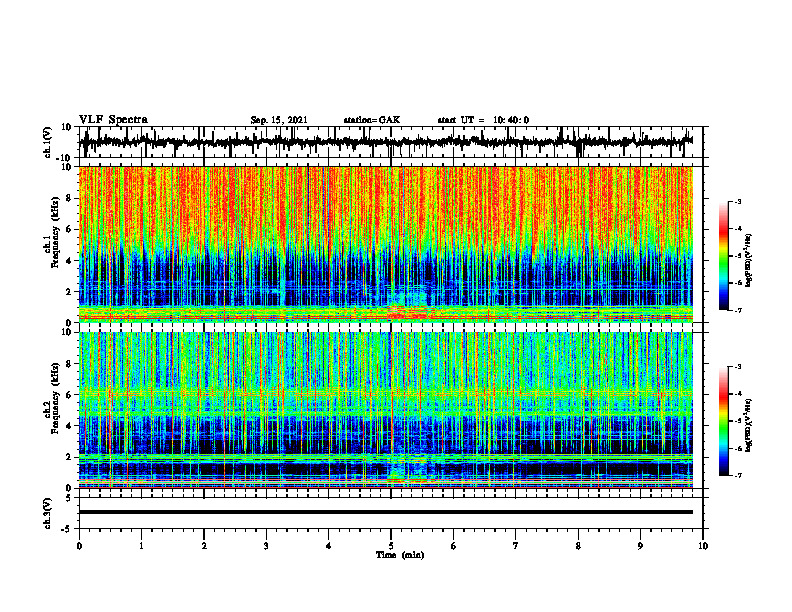Click the "ch.1(V)" waveform axis label
The width and height of the screenshot is (792, 612).
click(48, 142)
